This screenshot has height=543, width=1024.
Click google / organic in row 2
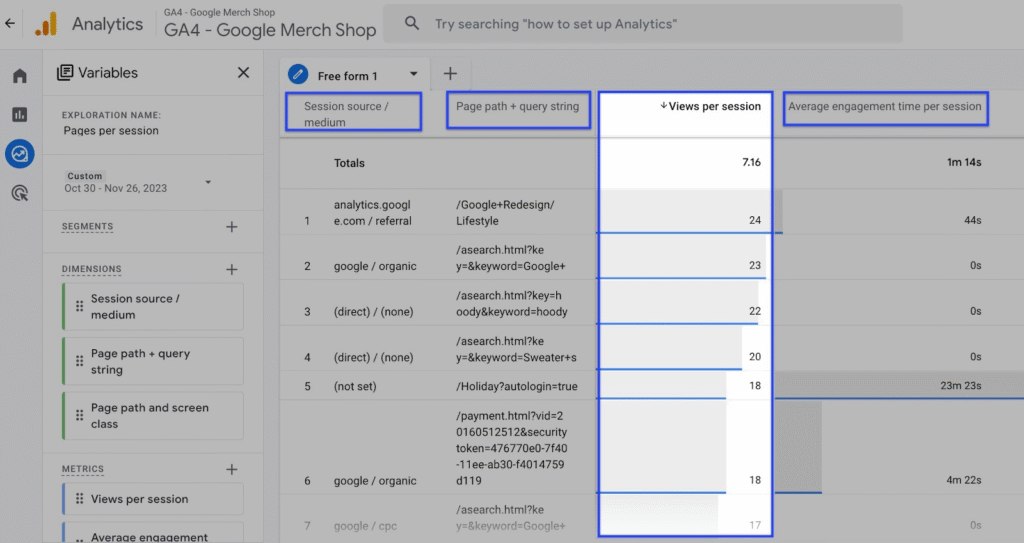tap(375, 266)
